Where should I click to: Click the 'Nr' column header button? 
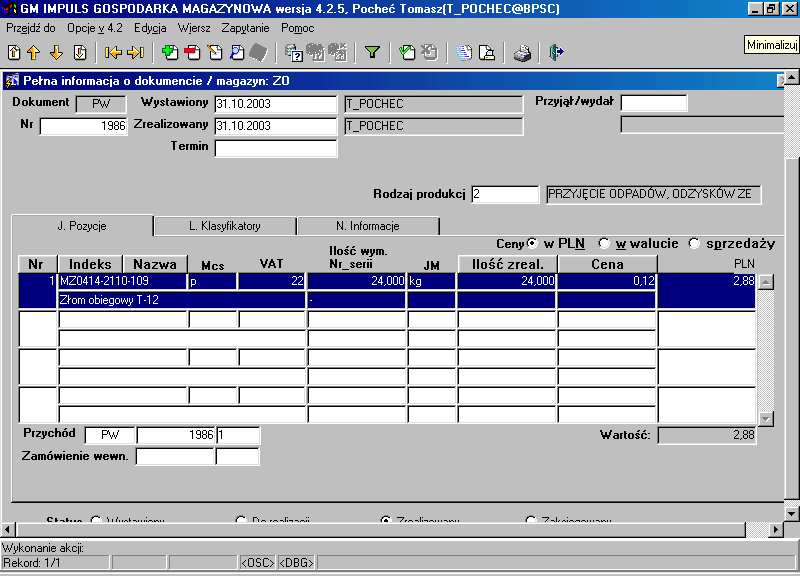click(36, 264)
